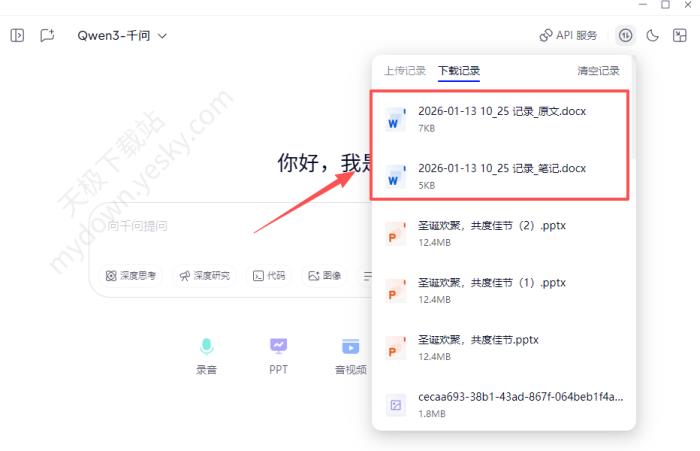Click the 录音 microphone icon
This screenshot has height=451, width=700.
click(x=206, y=346)
